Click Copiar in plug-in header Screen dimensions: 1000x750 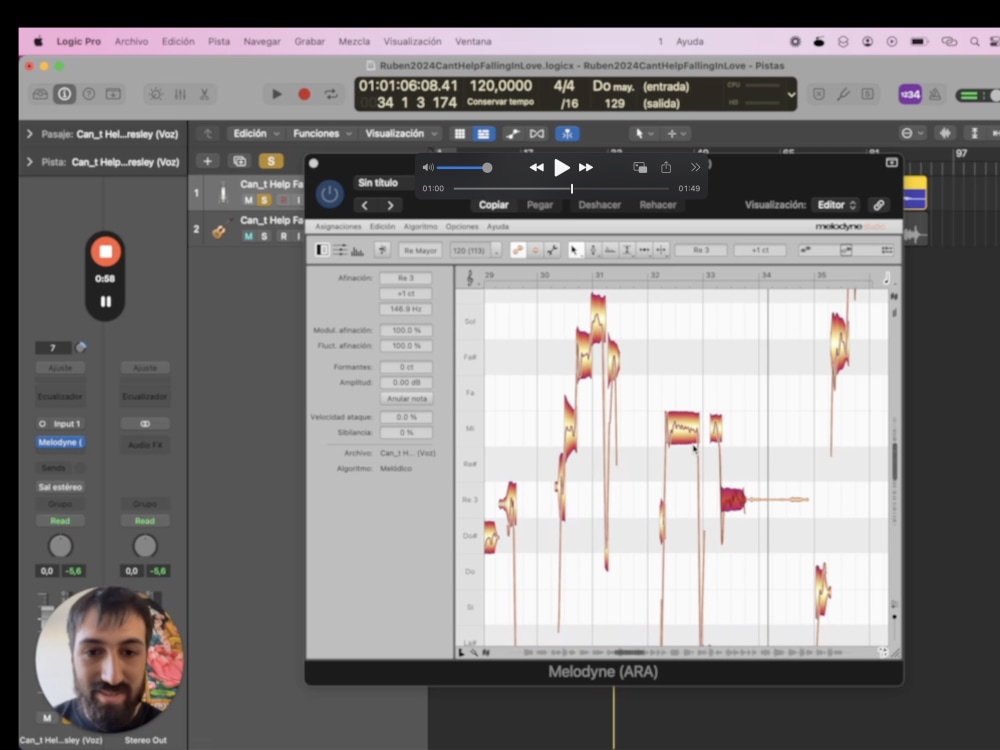click(x=494, y=205)
